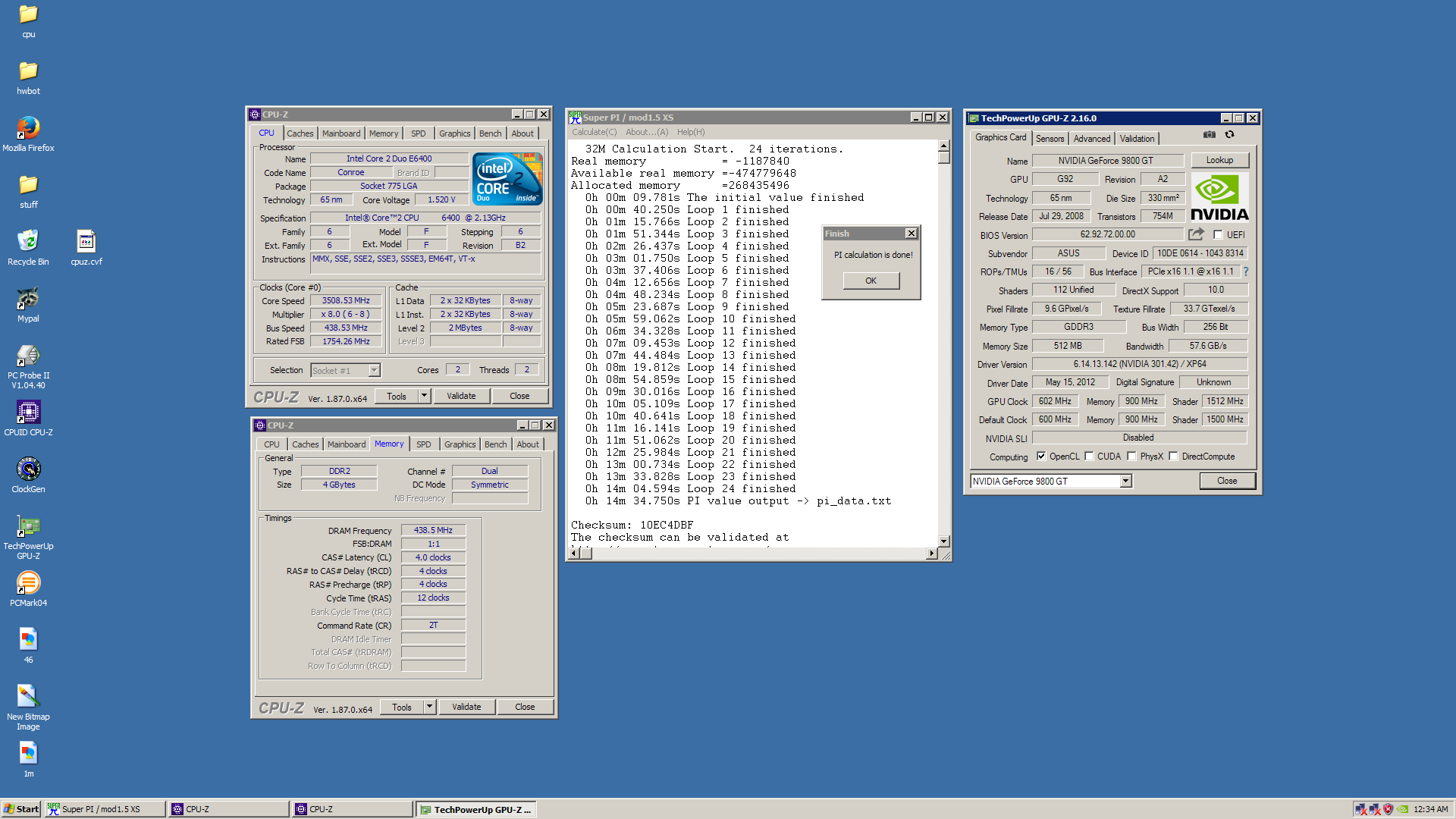Toggle the DirectCompute checkbox
The width and height of the screenshot is (1456, 819).
tap(1173, 457)
